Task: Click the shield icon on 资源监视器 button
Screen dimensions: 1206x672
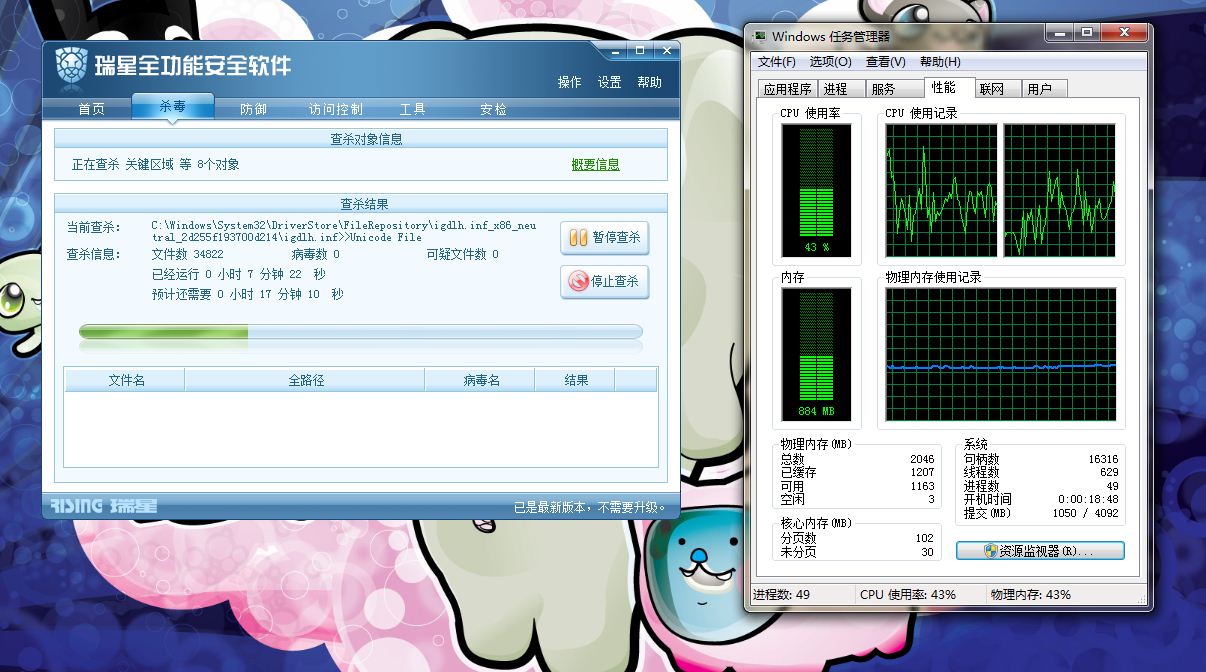Action: click(991, 551)
